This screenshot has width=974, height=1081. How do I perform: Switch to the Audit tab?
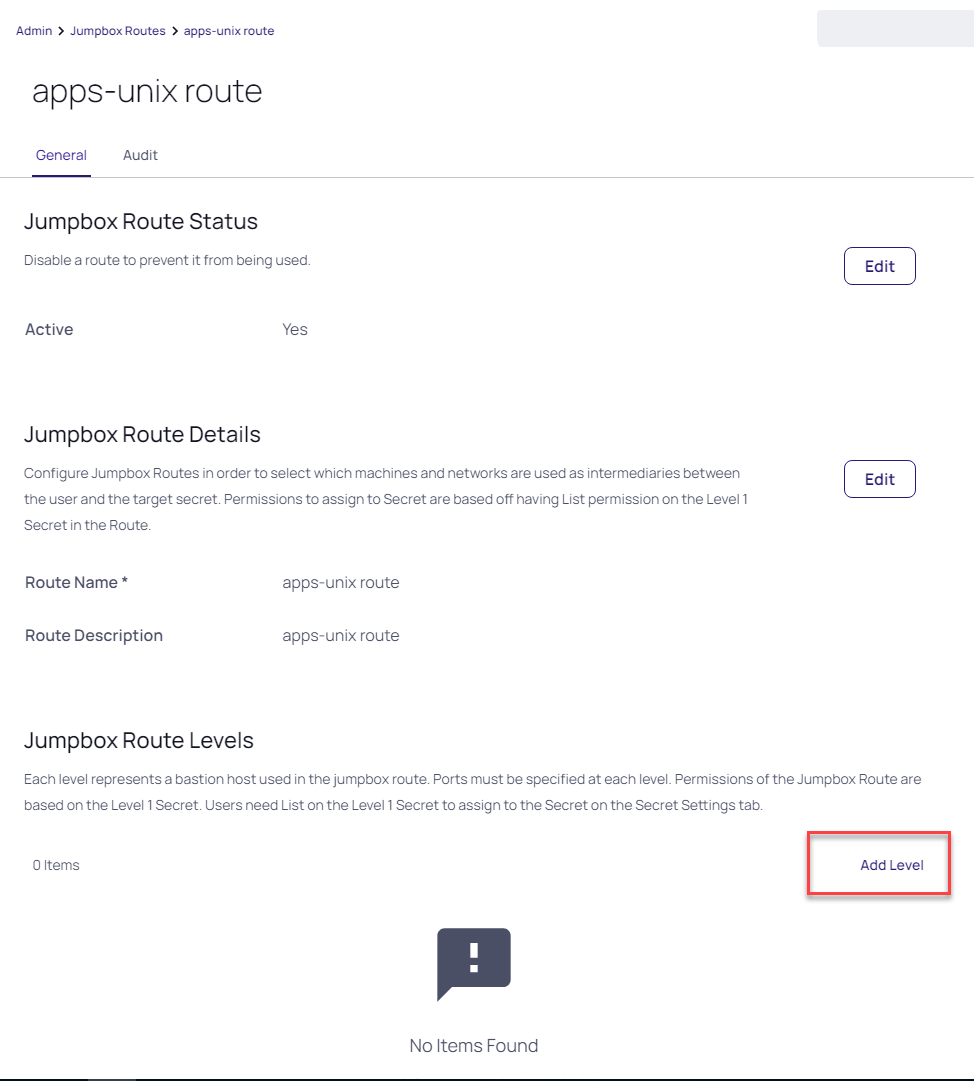pyautogui.click(x=140, y=155)
